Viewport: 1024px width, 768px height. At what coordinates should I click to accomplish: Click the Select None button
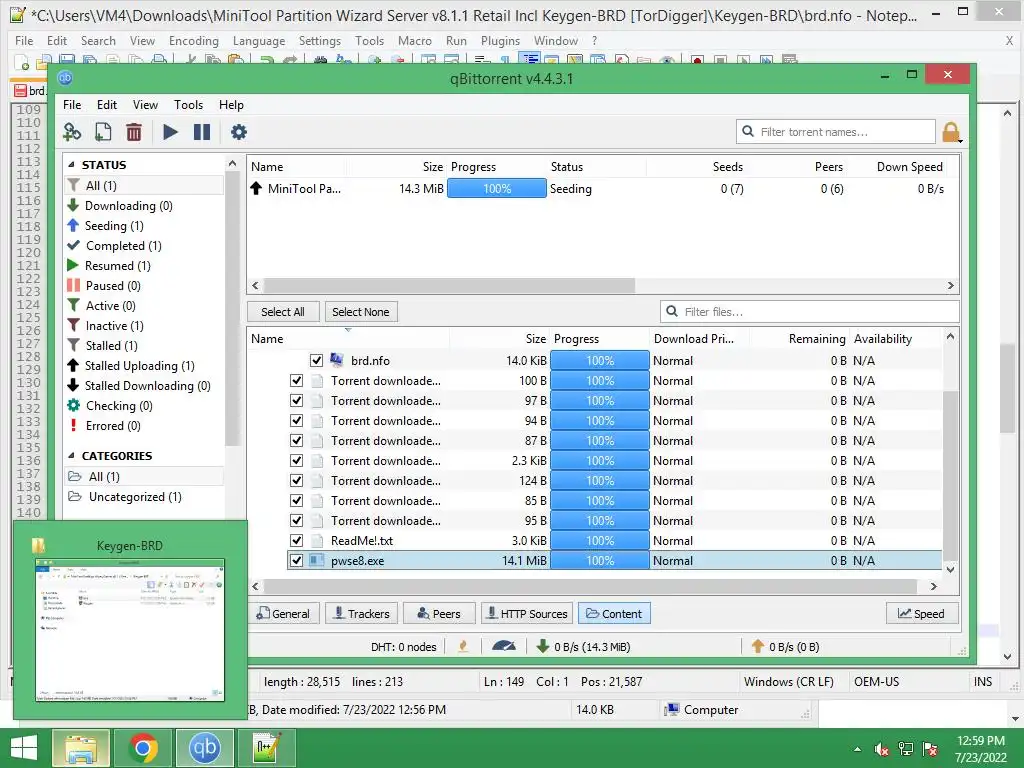click(x=360, y=312)
